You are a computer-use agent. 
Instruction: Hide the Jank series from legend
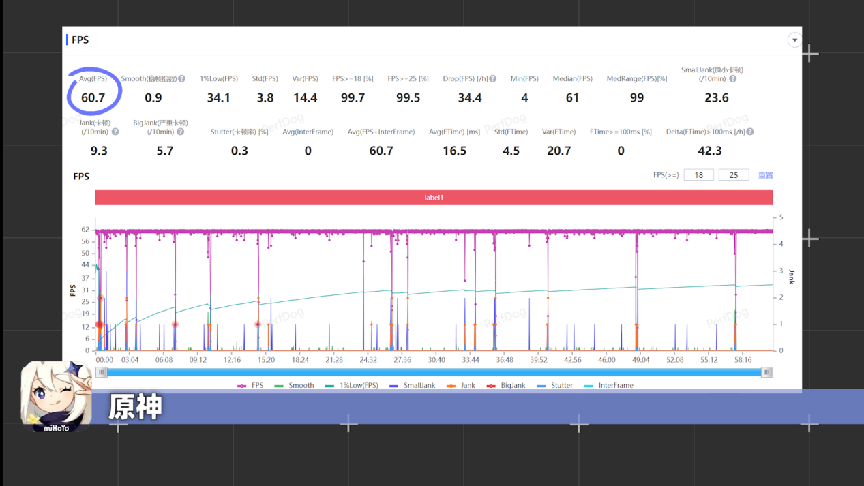point(467,385)
